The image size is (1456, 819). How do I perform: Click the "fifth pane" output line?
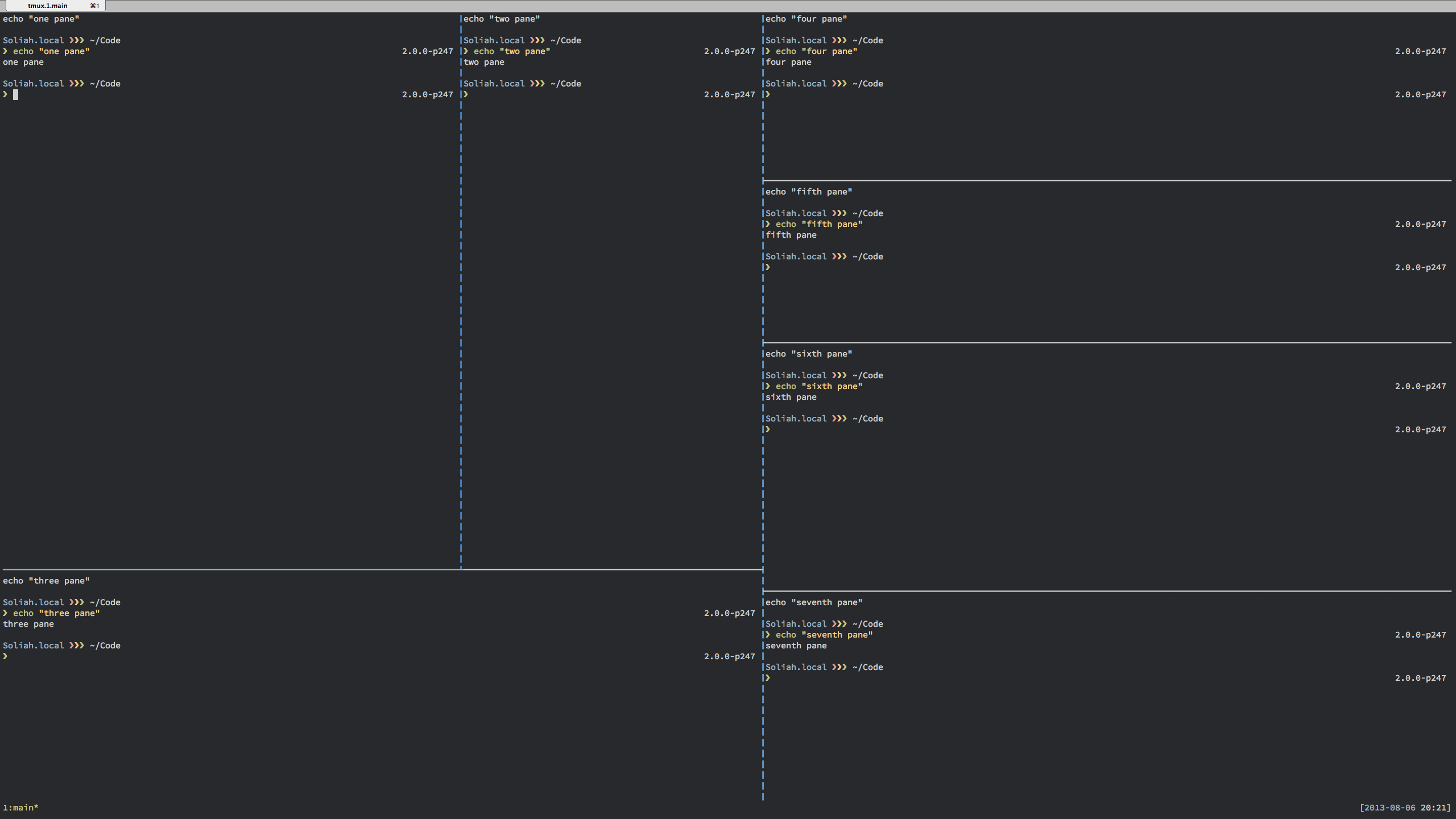(x=791, y=235)
